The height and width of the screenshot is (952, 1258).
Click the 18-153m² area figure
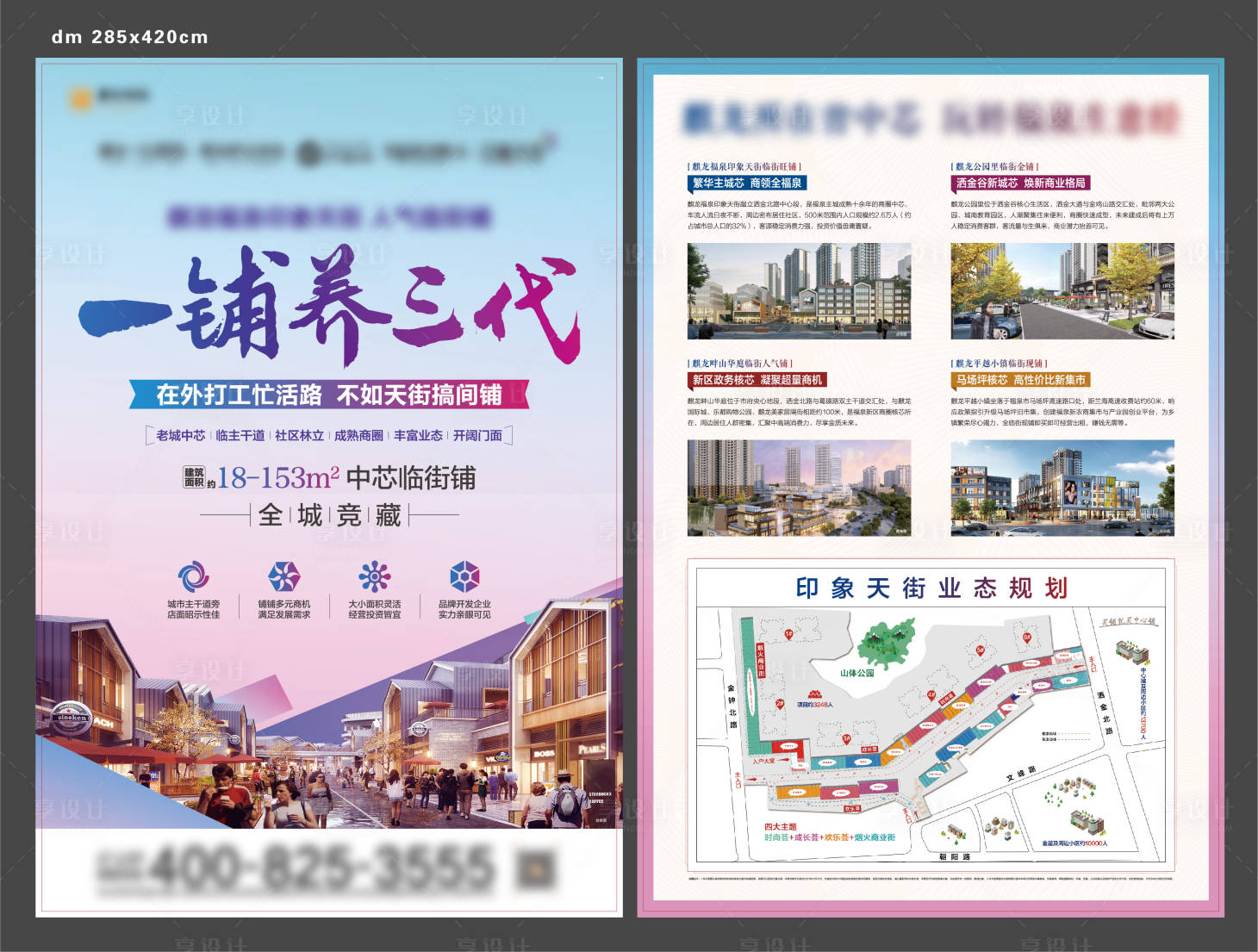pos(277,477)
